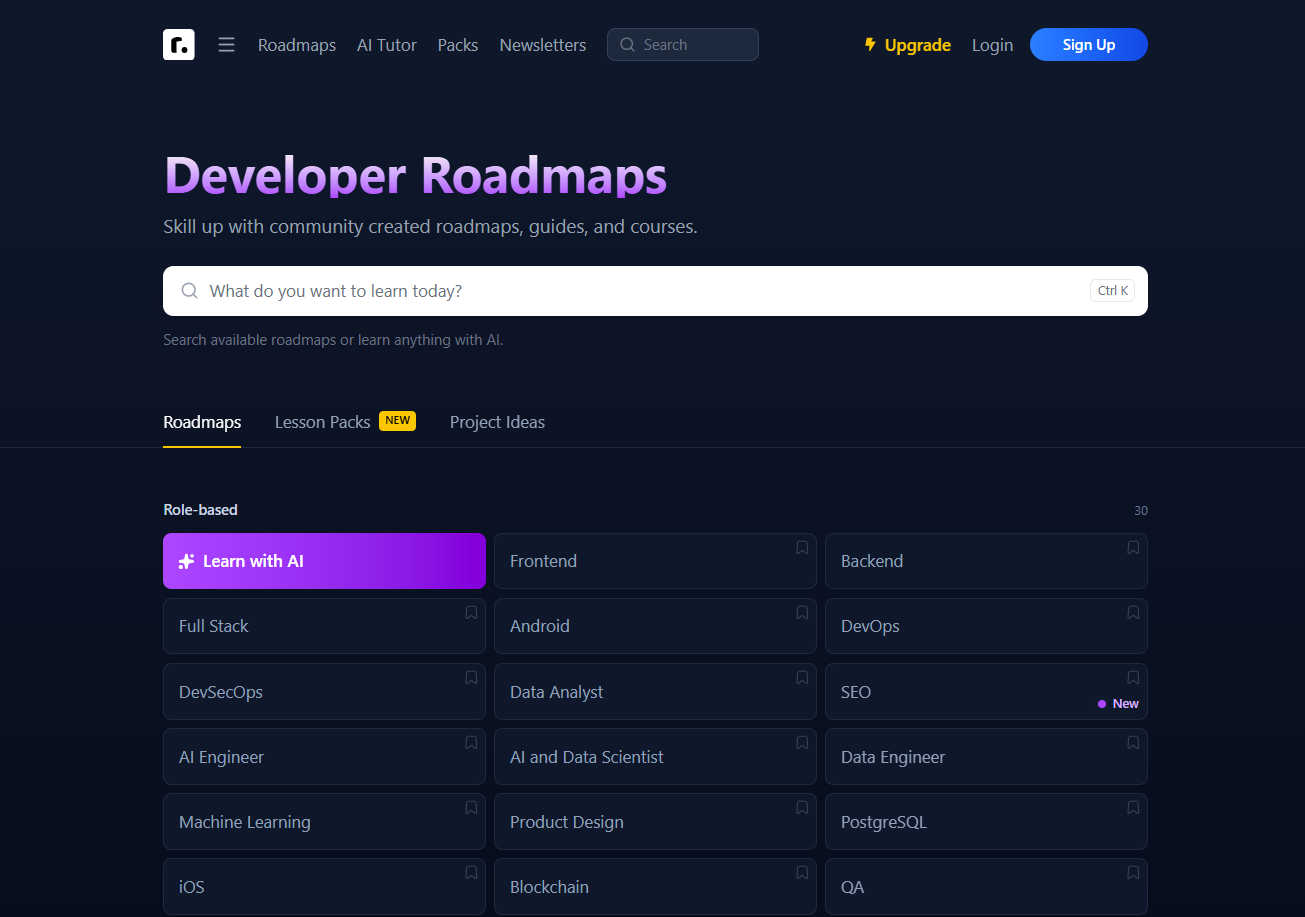Open AI Tutor in top navigation
1305x917 pixels.
pos(387,45)
